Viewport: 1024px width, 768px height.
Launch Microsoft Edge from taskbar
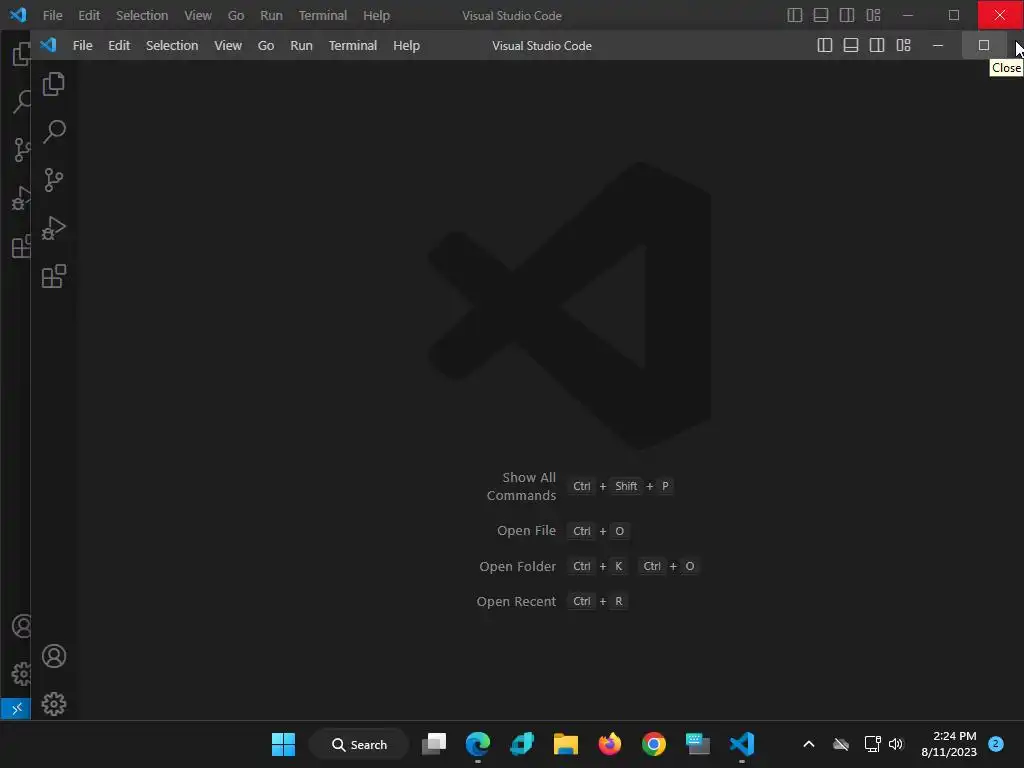click(477, 744)
